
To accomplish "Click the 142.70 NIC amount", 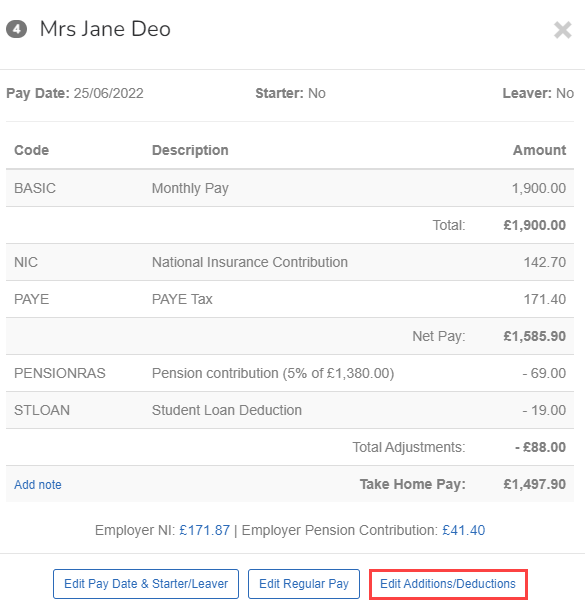I will (545, 262).
